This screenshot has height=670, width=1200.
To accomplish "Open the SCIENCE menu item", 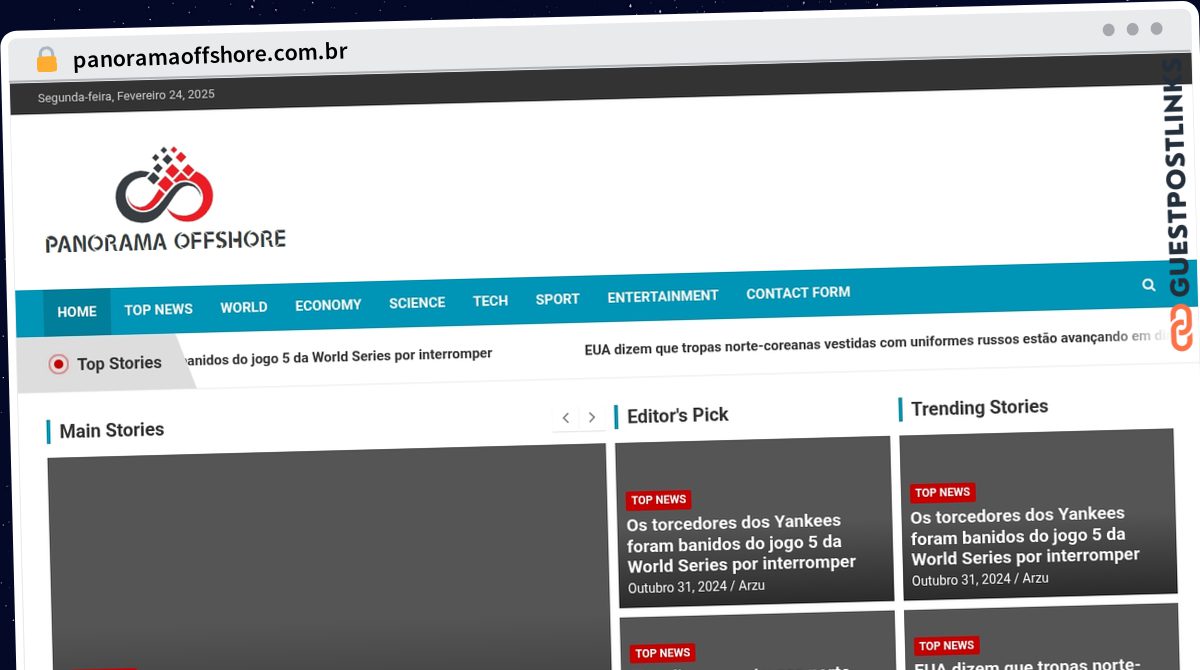I will pyautogui.click(x=417, y=303).
